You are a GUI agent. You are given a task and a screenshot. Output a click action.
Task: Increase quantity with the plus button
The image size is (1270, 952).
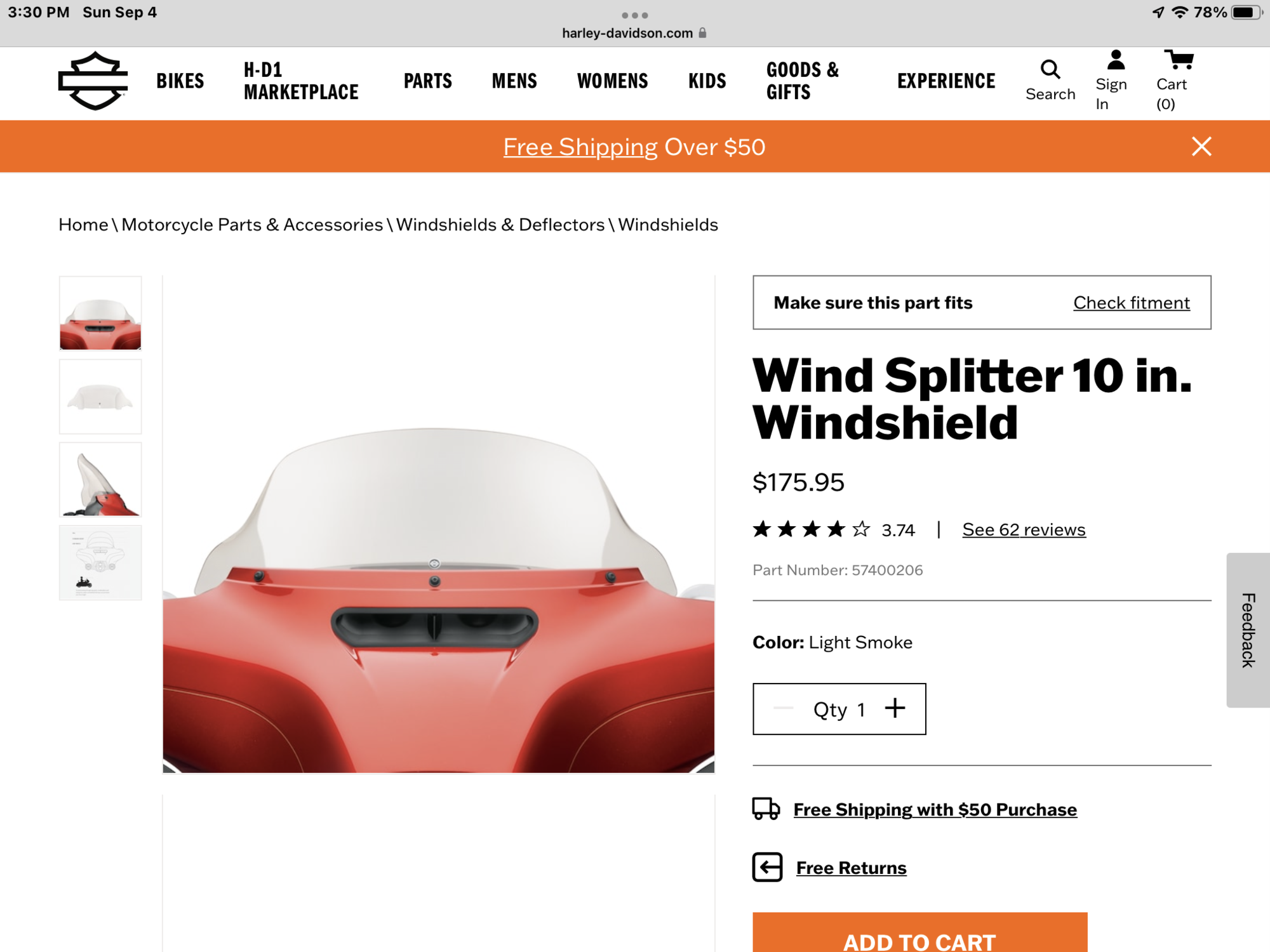tap(895, 708)
